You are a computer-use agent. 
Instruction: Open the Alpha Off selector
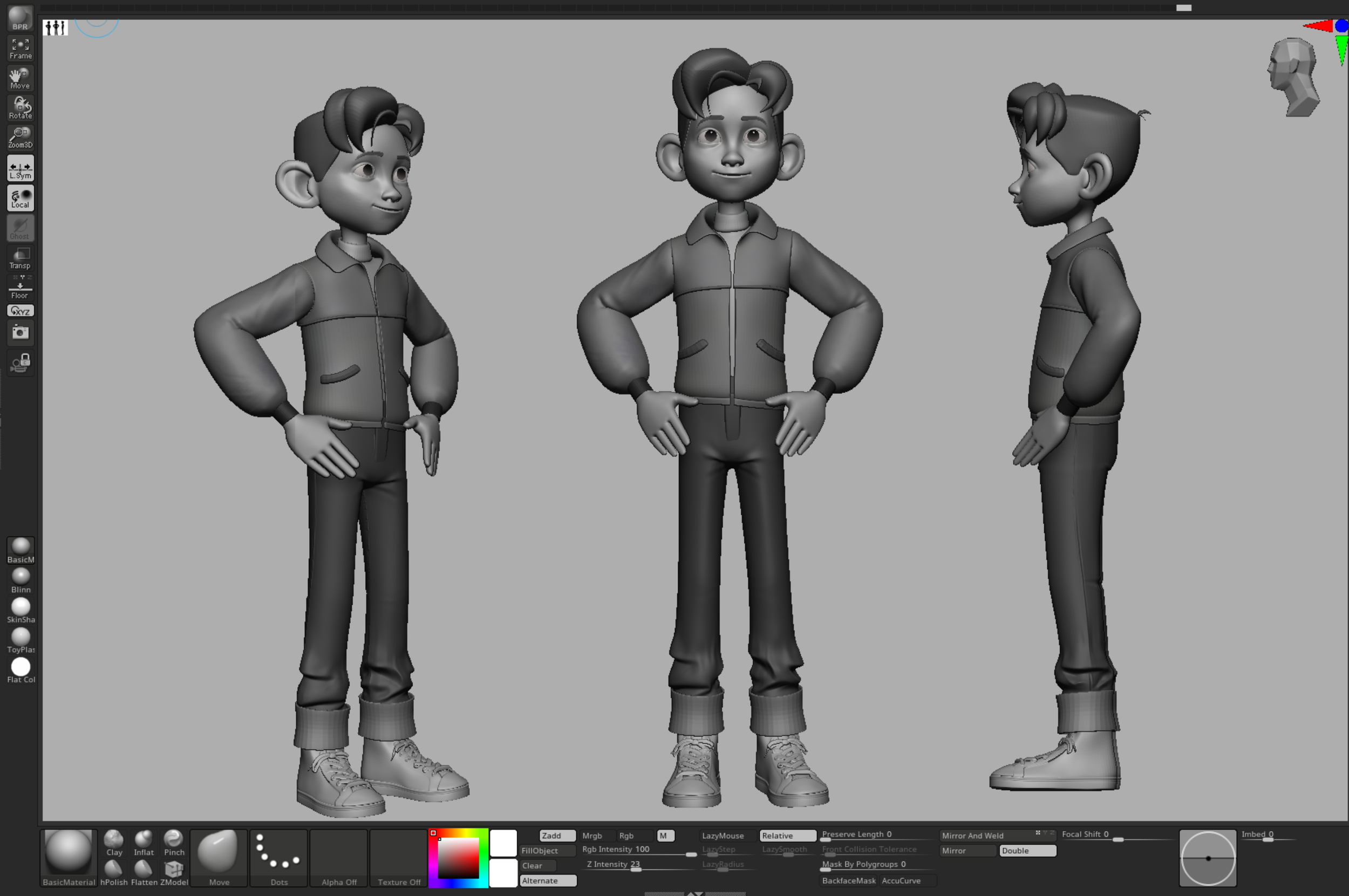coord(339,858)
